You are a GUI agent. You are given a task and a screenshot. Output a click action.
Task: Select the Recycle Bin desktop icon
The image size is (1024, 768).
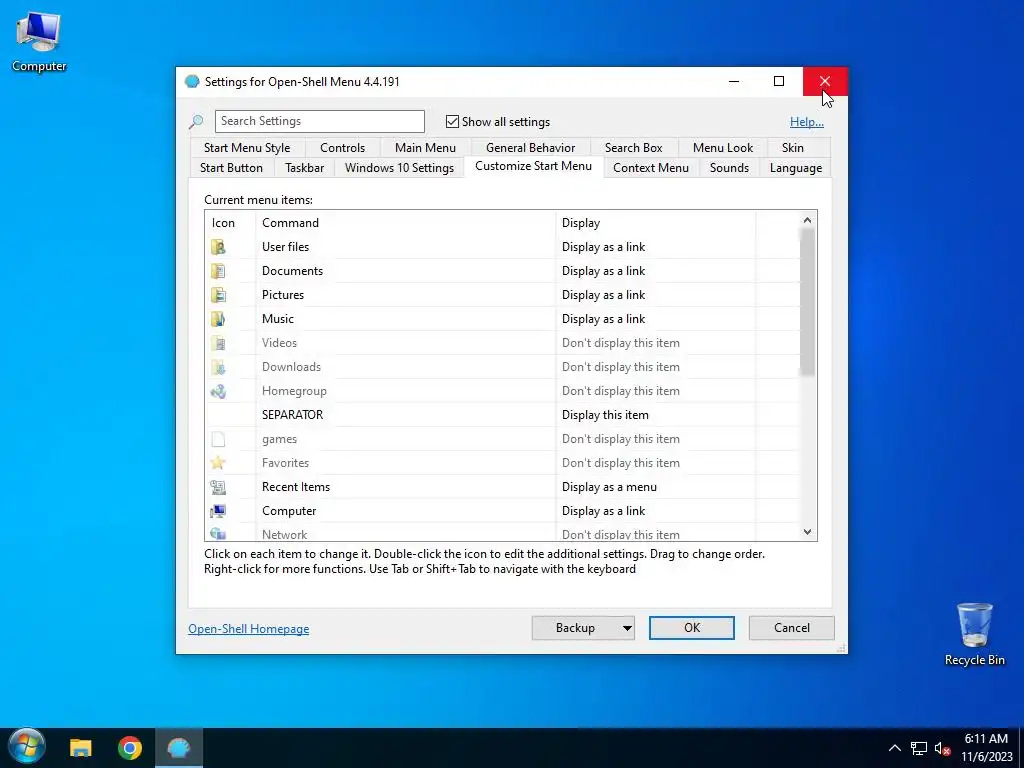[x=974, y=633]
